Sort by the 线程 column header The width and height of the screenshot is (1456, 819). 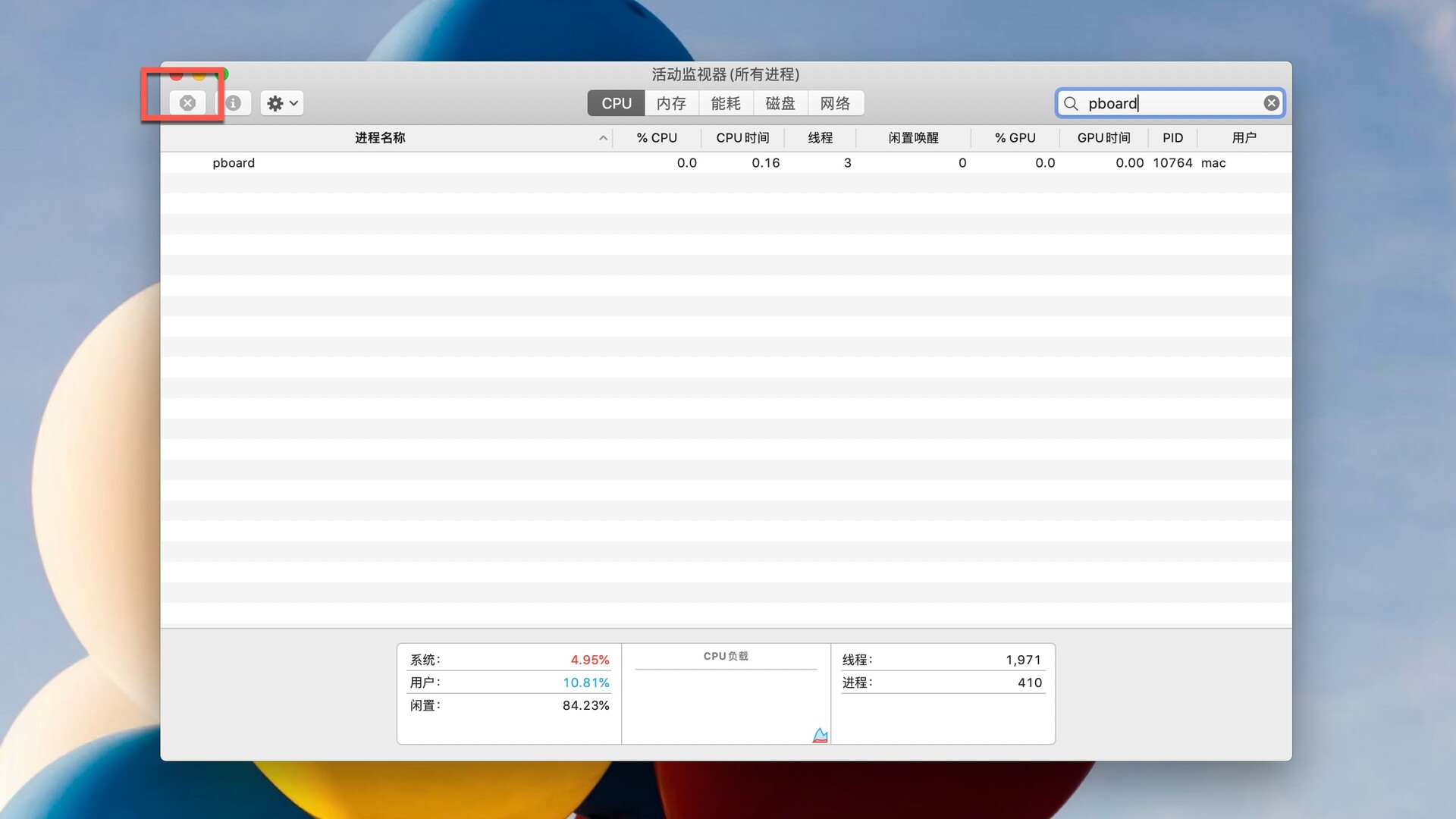coord(820,137)
